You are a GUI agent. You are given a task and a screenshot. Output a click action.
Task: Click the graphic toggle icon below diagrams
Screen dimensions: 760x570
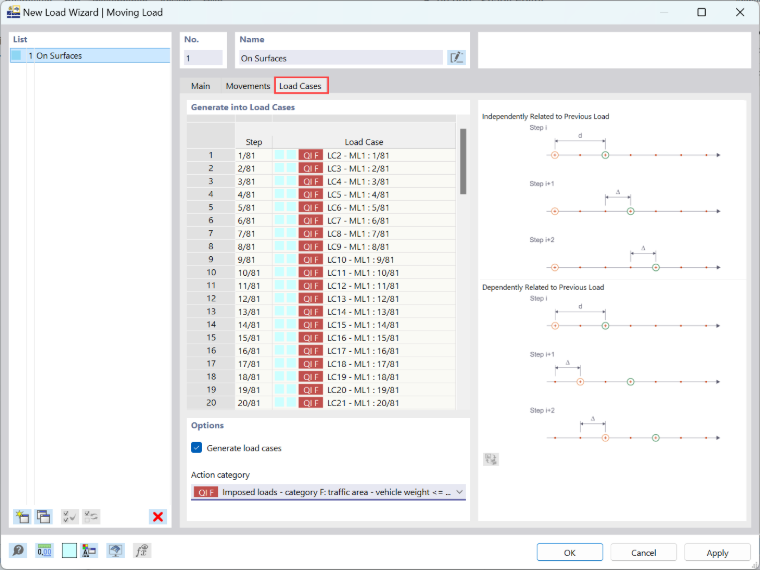coord(491,459)
